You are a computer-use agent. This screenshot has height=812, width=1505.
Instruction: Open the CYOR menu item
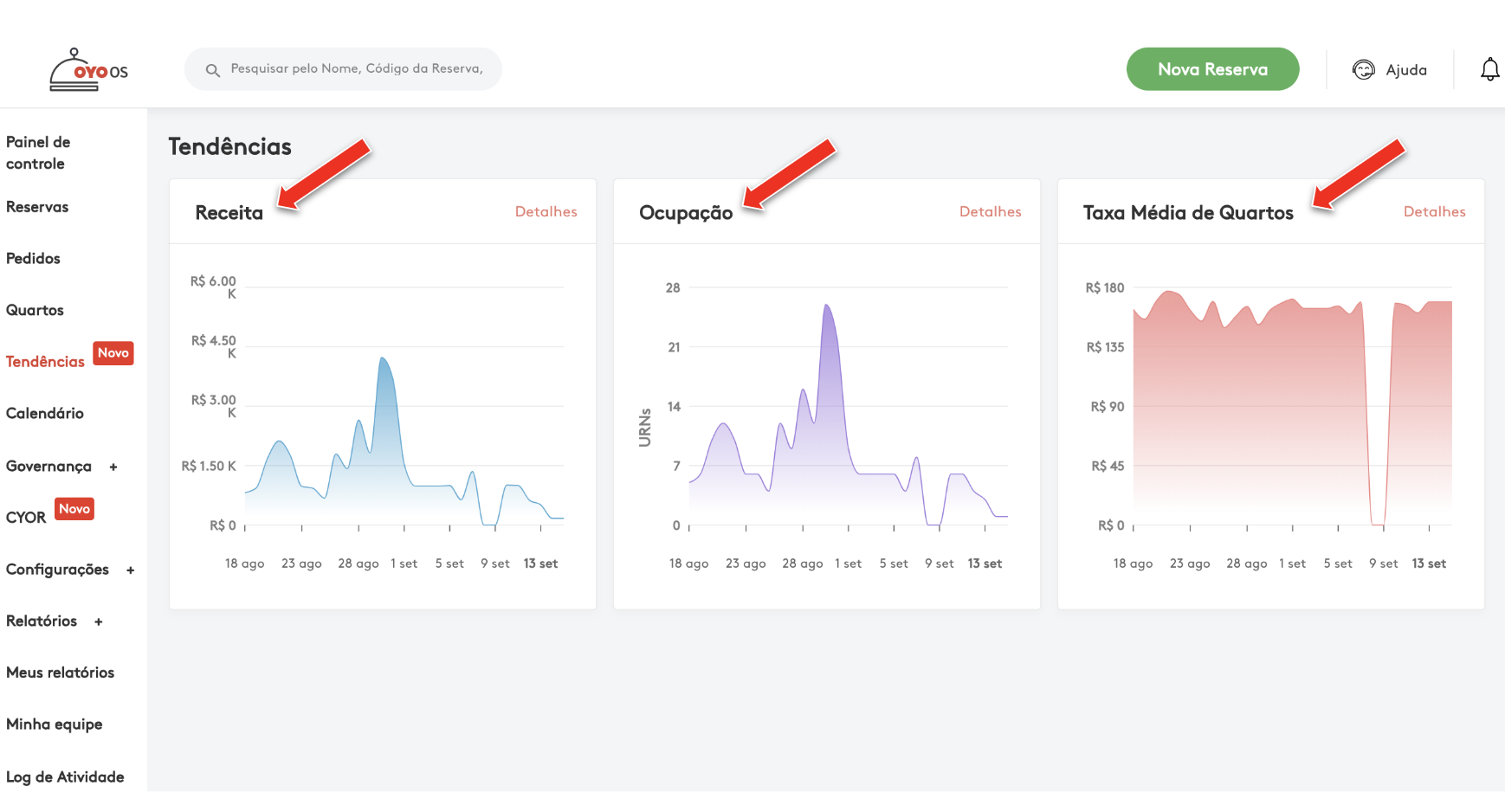click(26, 518)
